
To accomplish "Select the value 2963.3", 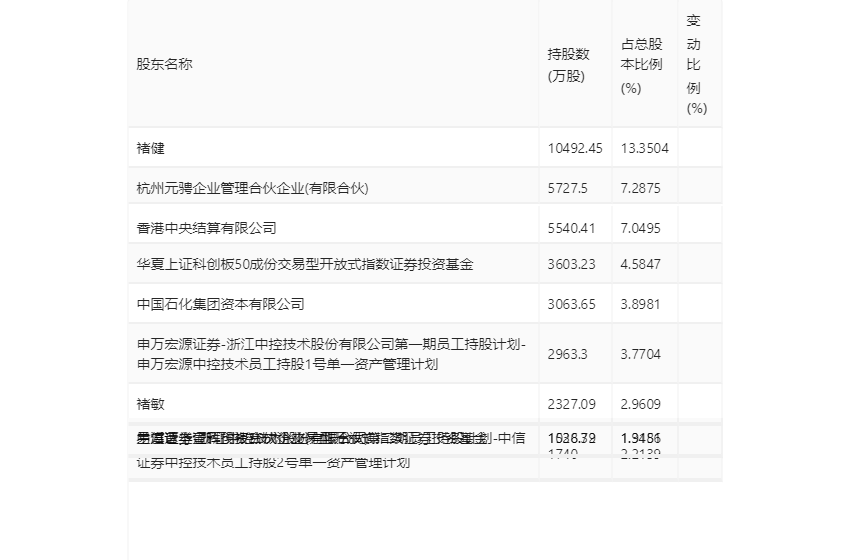I will click(567, 354).
